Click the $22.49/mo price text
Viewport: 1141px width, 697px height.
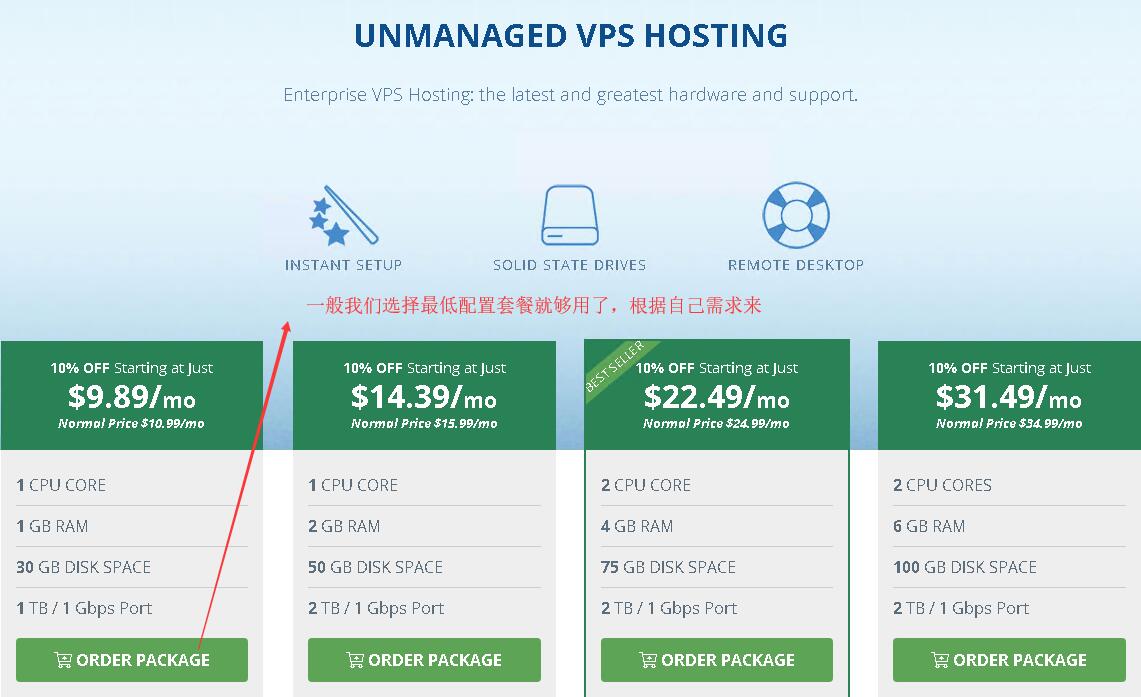pos(715,399)
